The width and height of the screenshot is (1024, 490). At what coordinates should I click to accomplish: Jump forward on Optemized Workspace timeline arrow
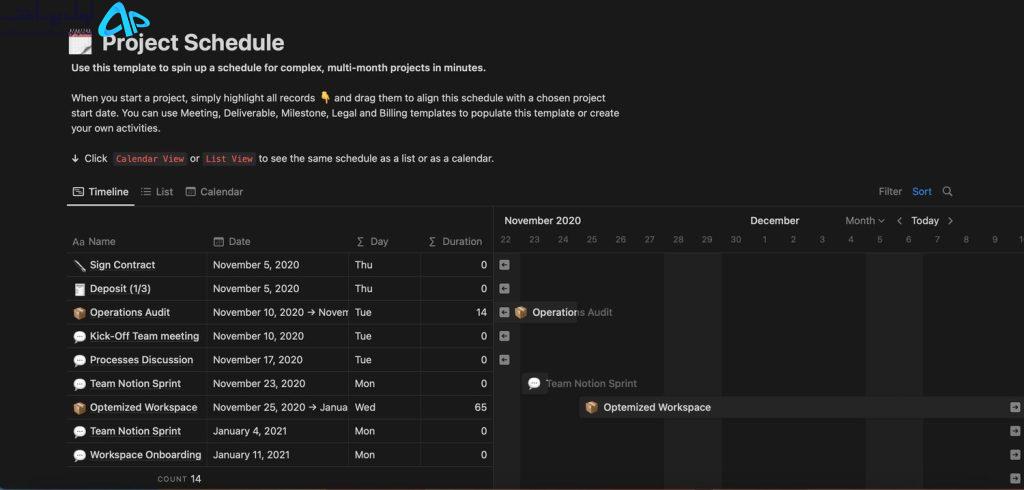tap(1015, 407)
